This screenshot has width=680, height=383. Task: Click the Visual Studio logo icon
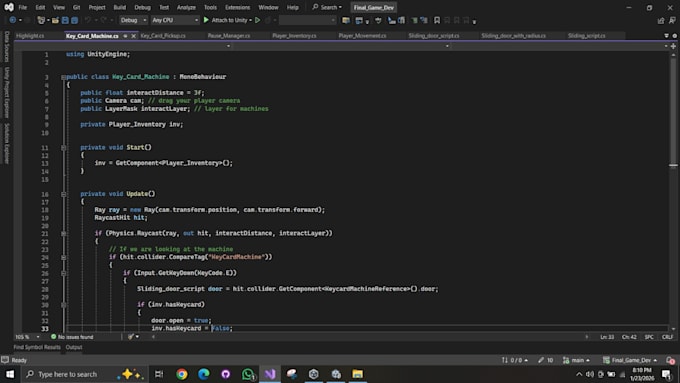click(x=9, y=7)
